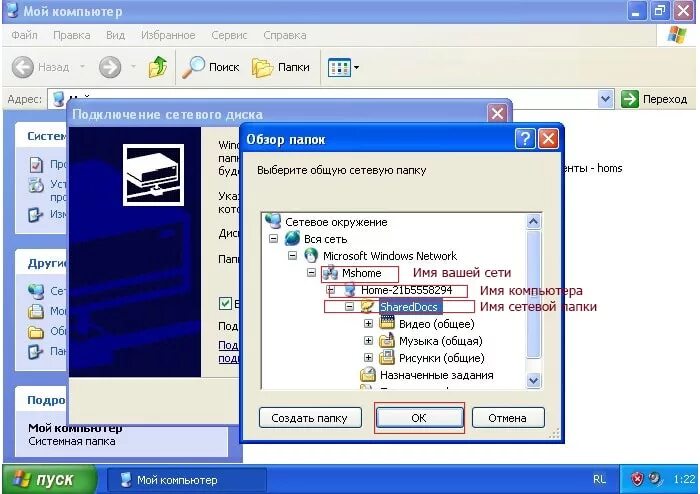Select the Рисунки (общие) folder icon
700x494 pixels.
(x=387, y=357)
